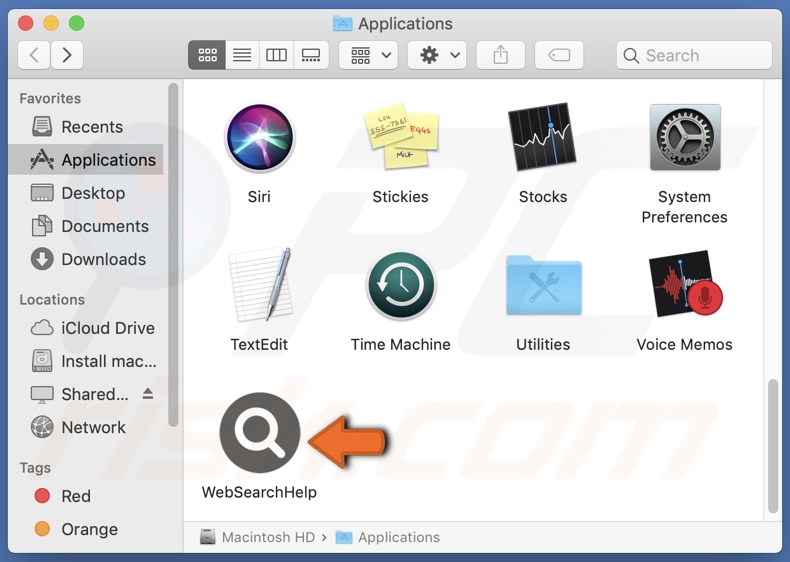Viewport: 790px width, 562px height.
Task: Click the iCloud Drive cloud icon
Action: point(42,328)
